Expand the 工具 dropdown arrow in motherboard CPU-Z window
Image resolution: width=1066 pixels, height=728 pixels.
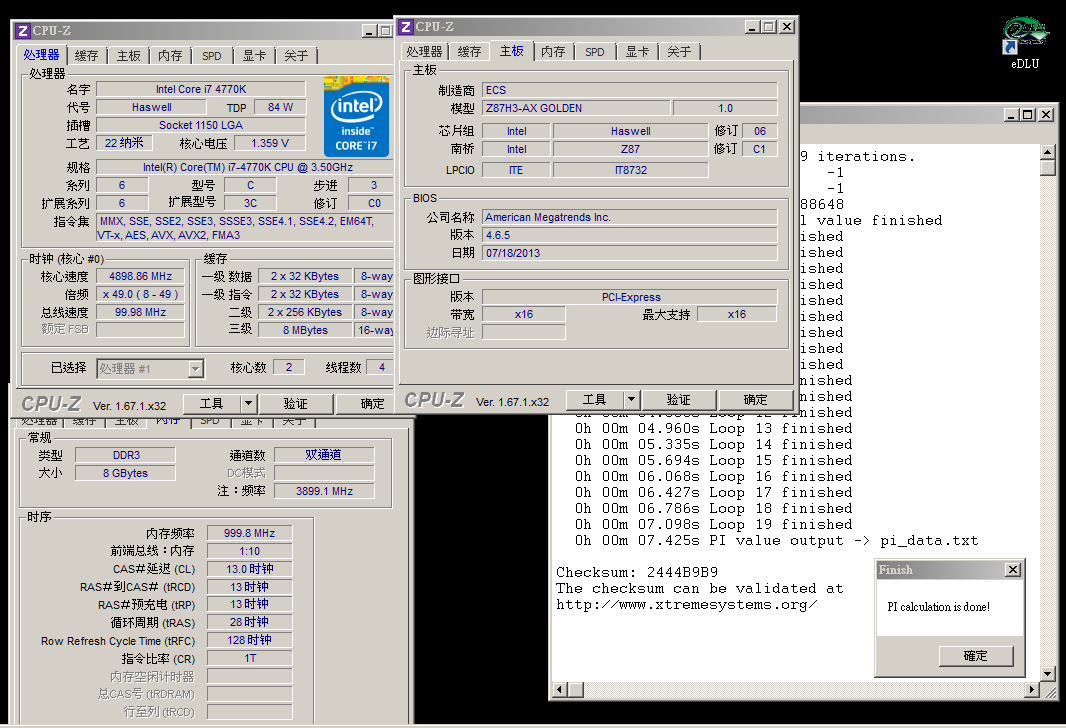pyautogui.click(x=631, y=400)
